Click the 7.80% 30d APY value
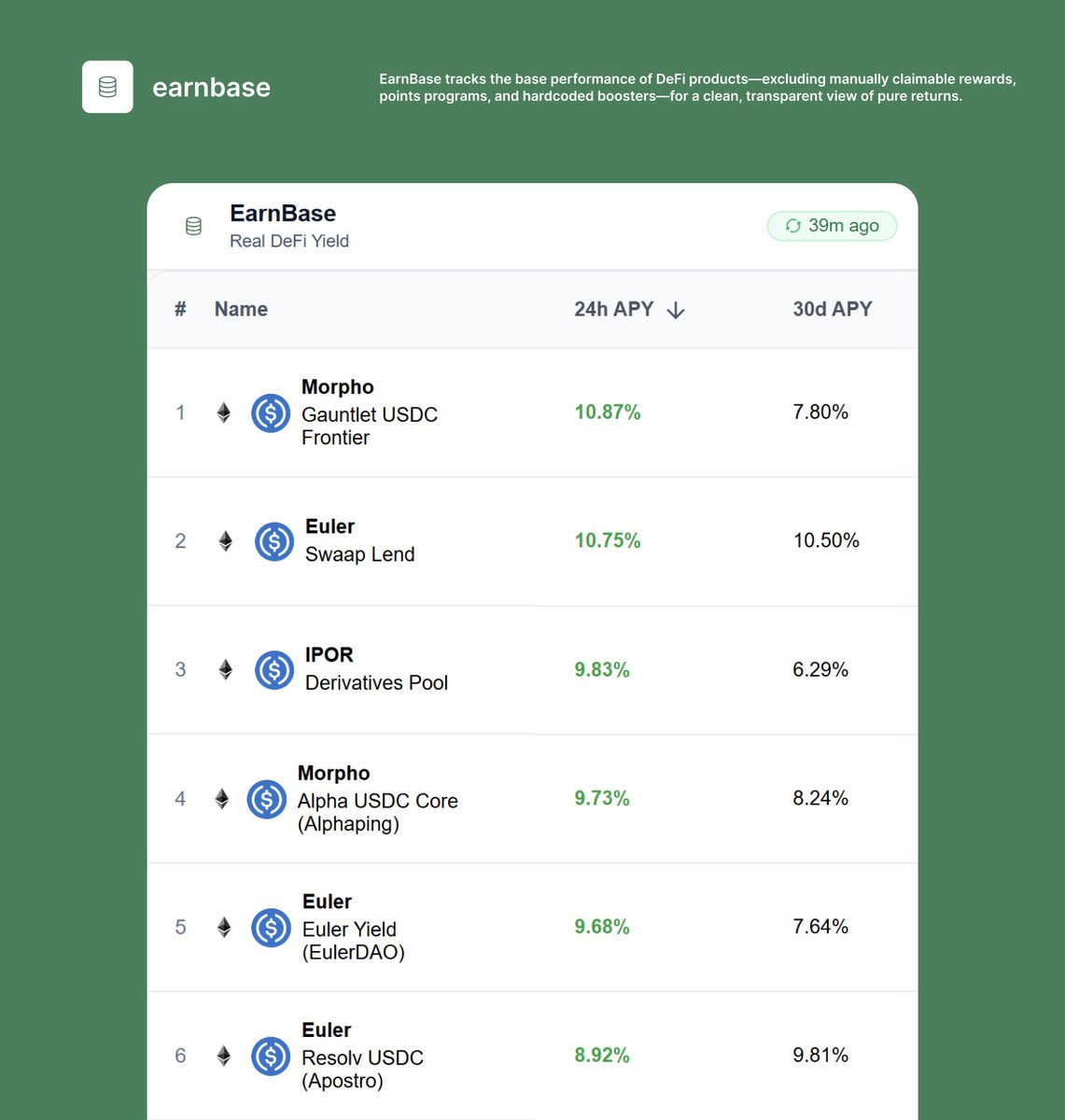This screenshot has height=1120, width=1065. pos(820,413)
